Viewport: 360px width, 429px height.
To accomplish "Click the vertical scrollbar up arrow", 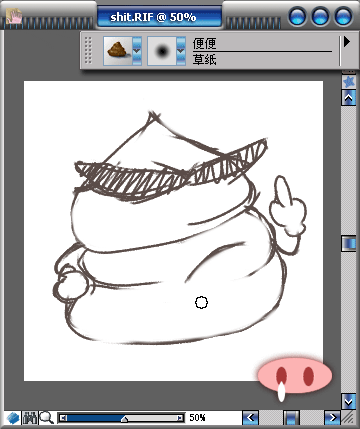I will (x=349, y=98).
